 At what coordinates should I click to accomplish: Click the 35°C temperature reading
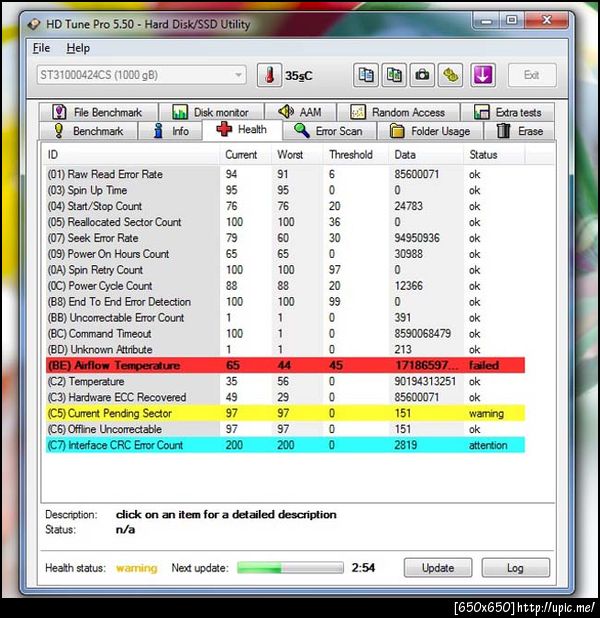click(299, 76)
